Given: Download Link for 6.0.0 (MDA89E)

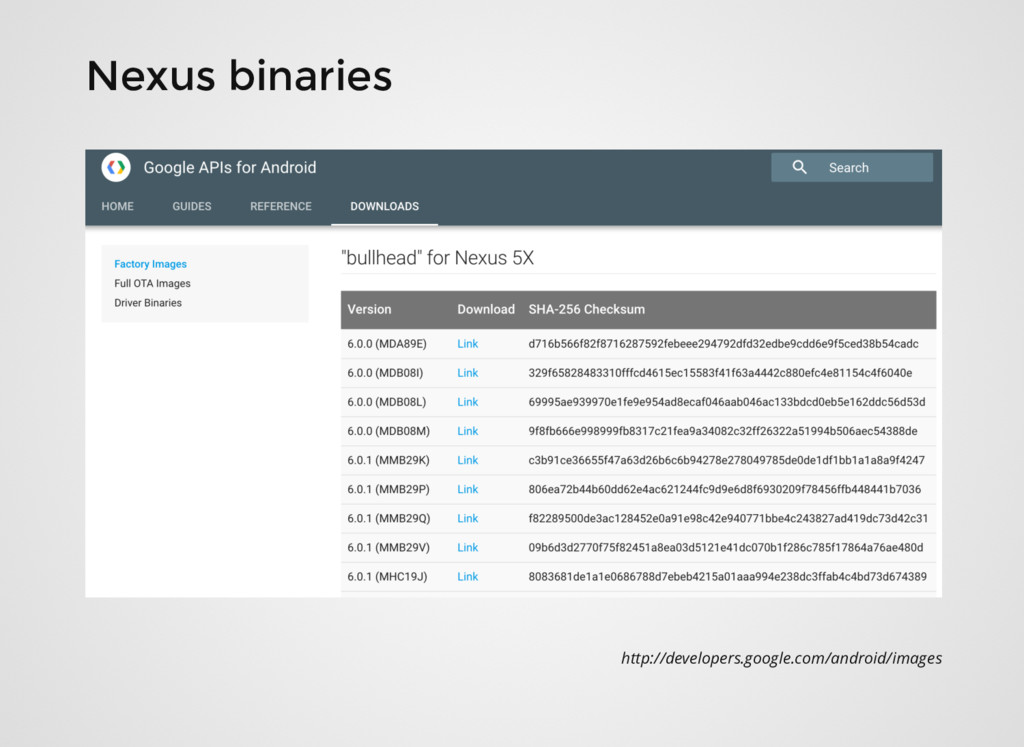Looking at the screenshot, I should point(468,344).
